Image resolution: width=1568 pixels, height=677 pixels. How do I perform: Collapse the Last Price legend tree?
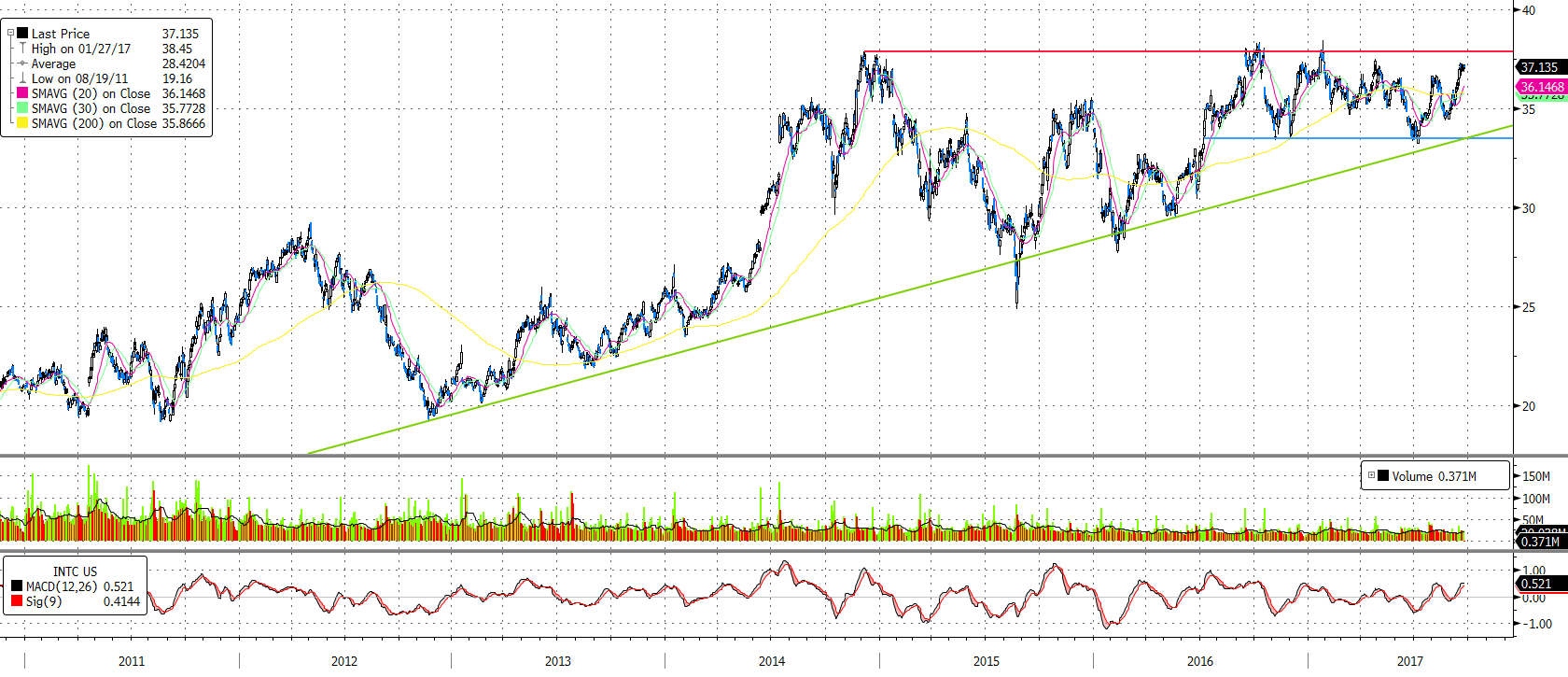click(10, 33)
